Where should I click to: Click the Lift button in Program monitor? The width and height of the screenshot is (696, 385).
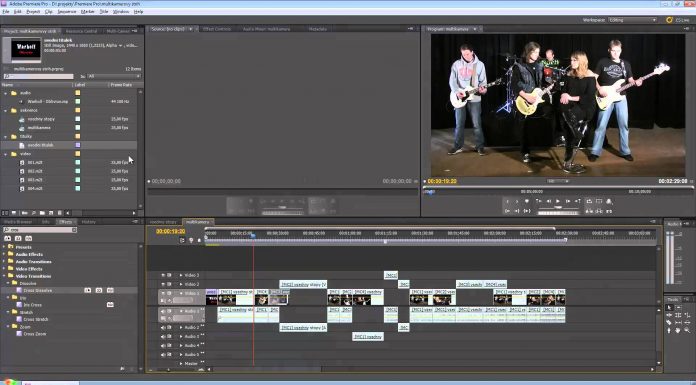coord(589,211)
